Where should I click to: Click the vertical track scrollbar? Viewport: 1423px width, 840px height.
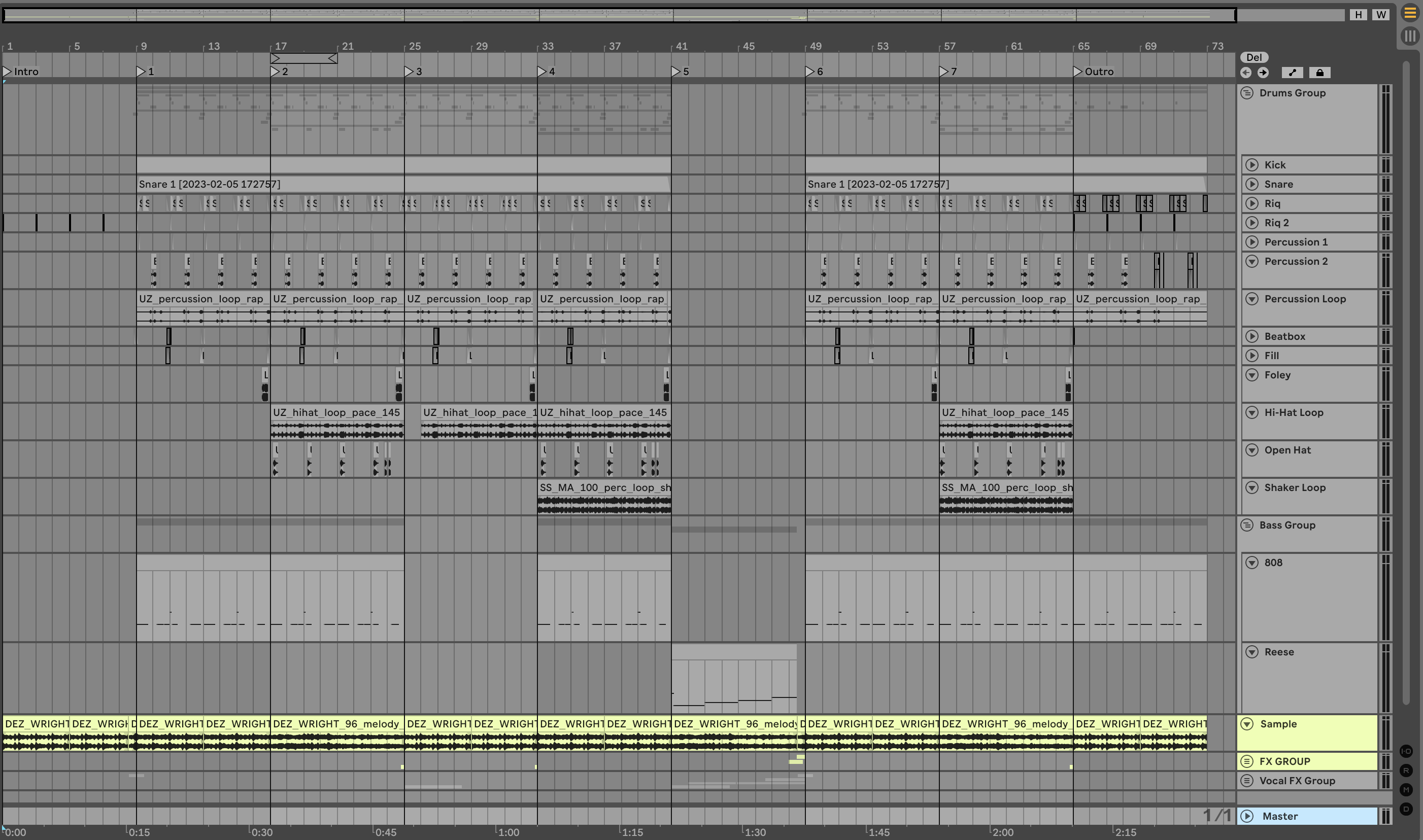[x=1406, y=382]
